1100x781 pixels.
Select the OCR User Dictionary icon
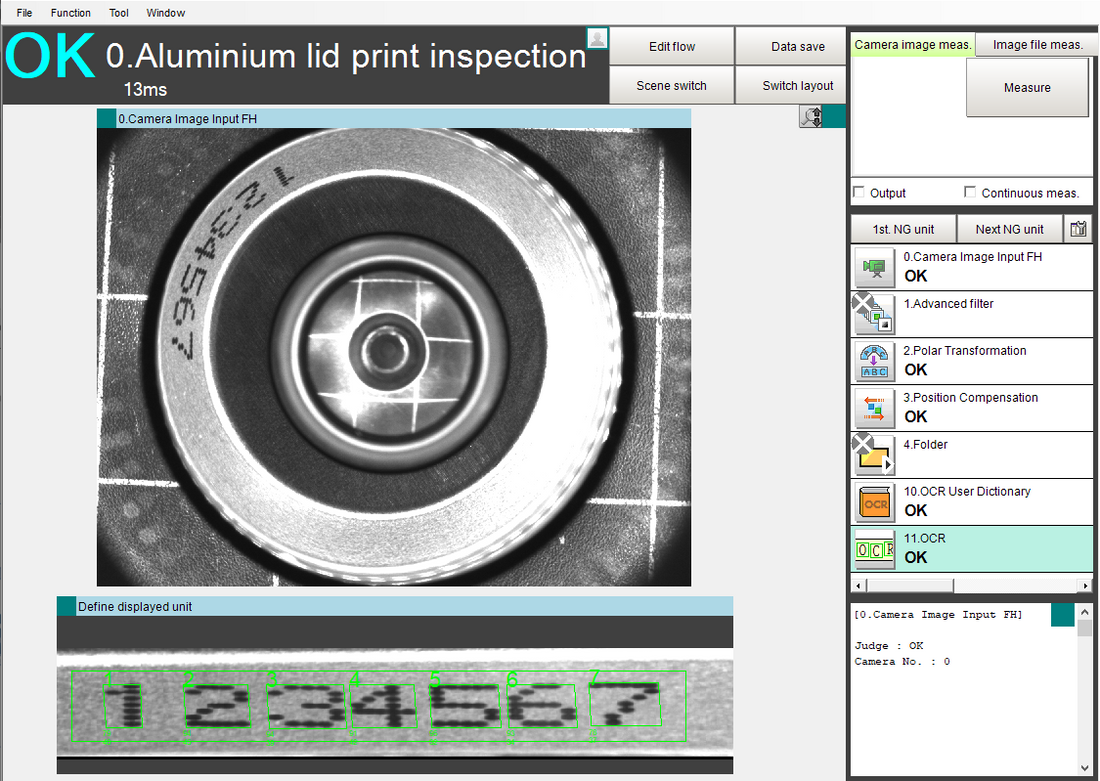coord(875,503)
